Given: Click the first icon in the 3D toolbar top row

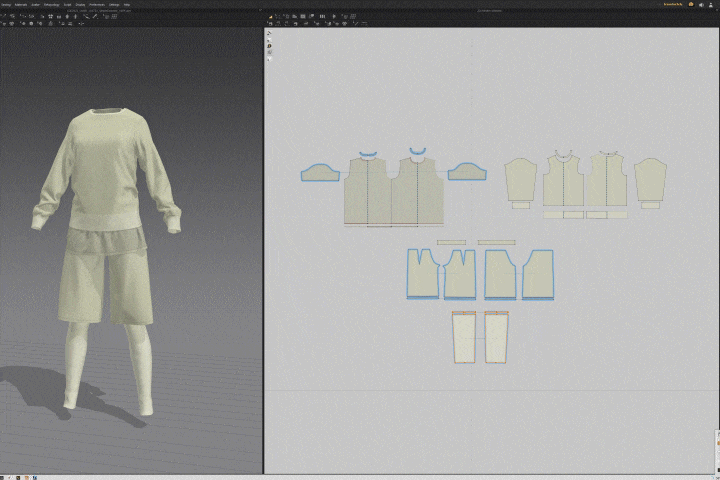Looking at the screenshot, I should pos(4,16).
